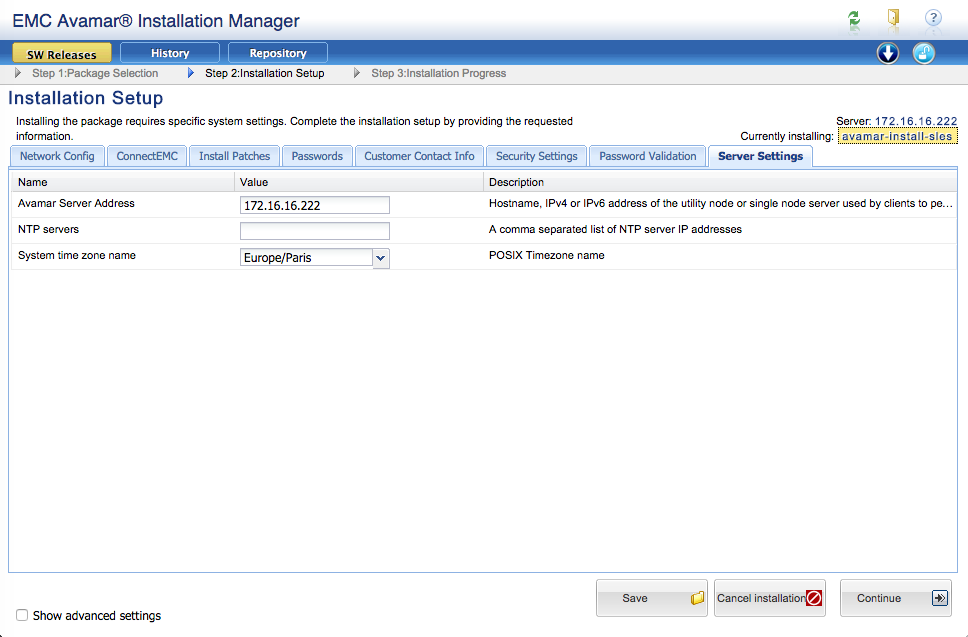Expand the System time zone dropdown

380,258
